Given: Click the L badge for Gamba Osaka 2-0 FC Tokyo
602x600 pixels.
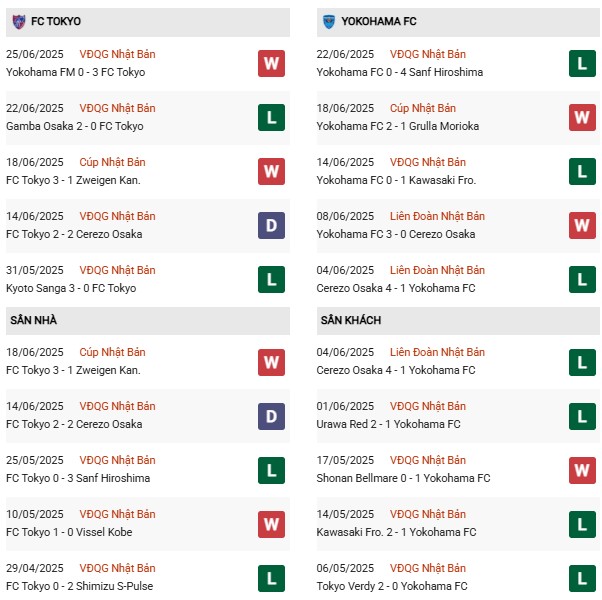Looking at the screenshot, I should (271, 117).
